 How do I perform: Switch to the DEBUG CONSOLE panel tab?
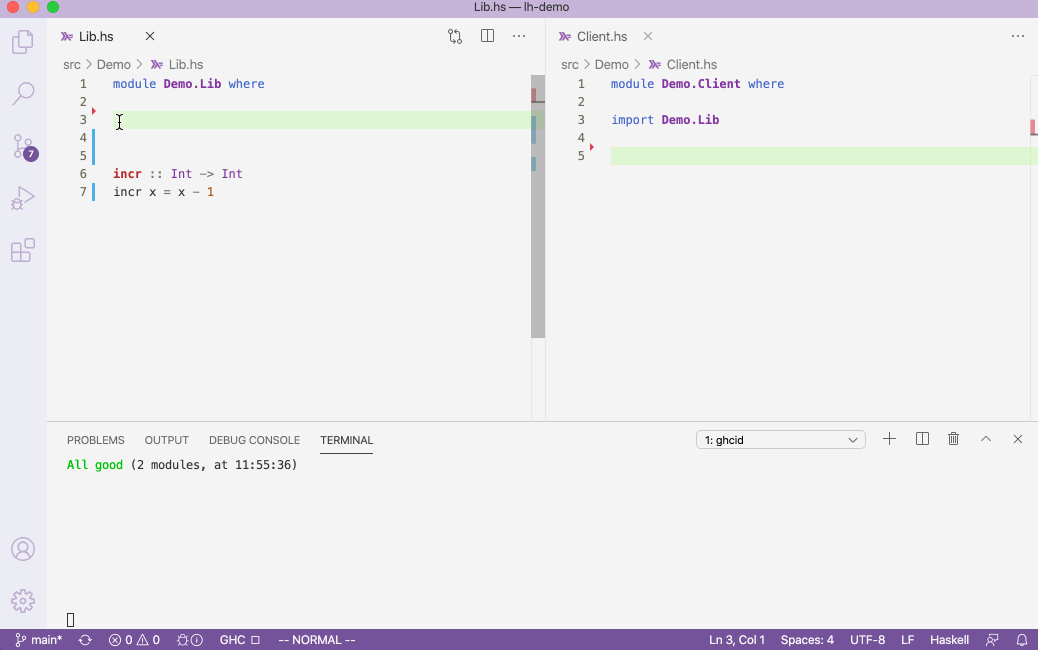coord(254,440)
